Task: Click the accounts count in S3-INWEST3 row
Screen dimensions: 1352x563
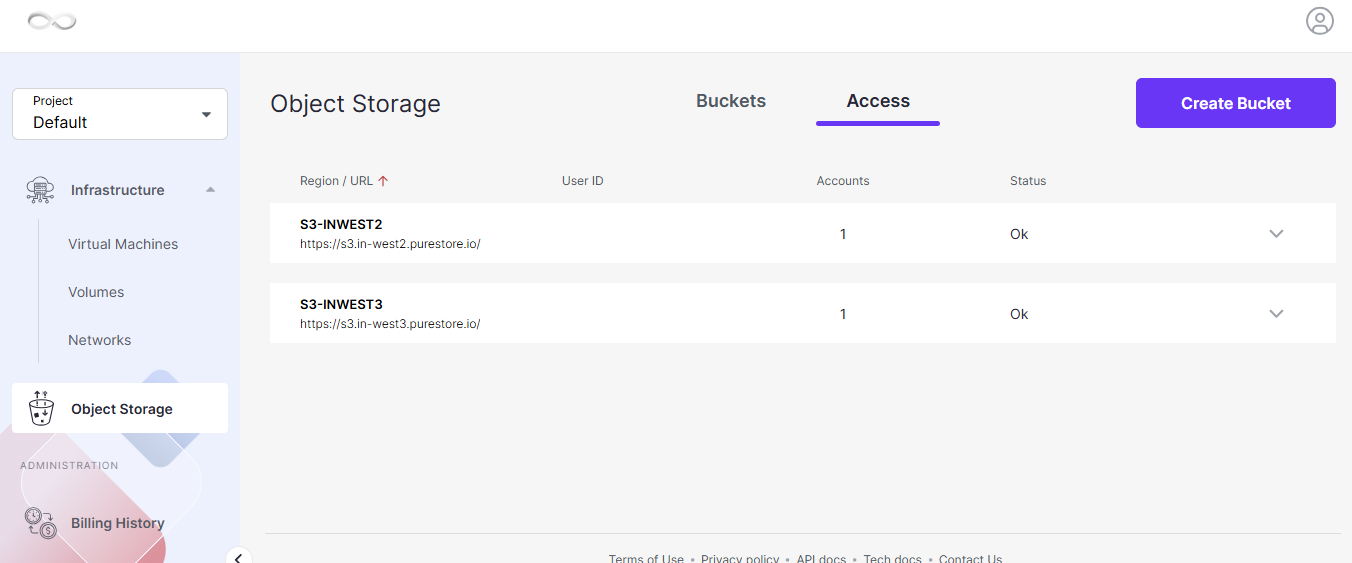Action: (x=843, y=314)
